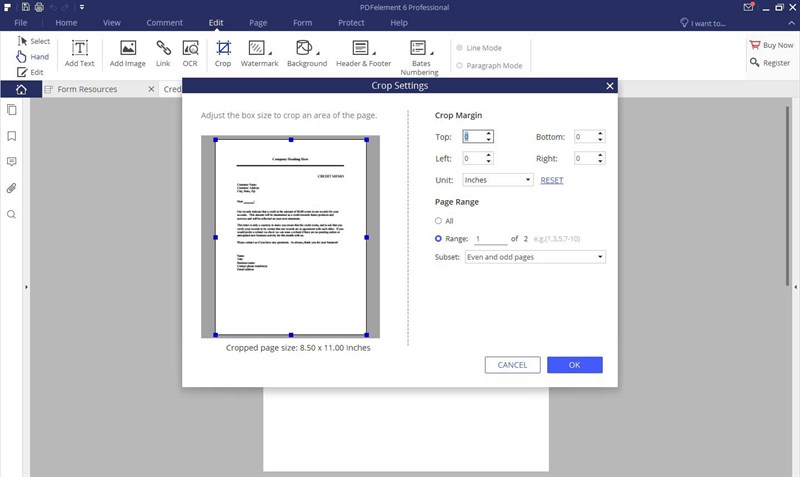Click the Save icon in title bar

pyautogui.click(x=26, y=7)
